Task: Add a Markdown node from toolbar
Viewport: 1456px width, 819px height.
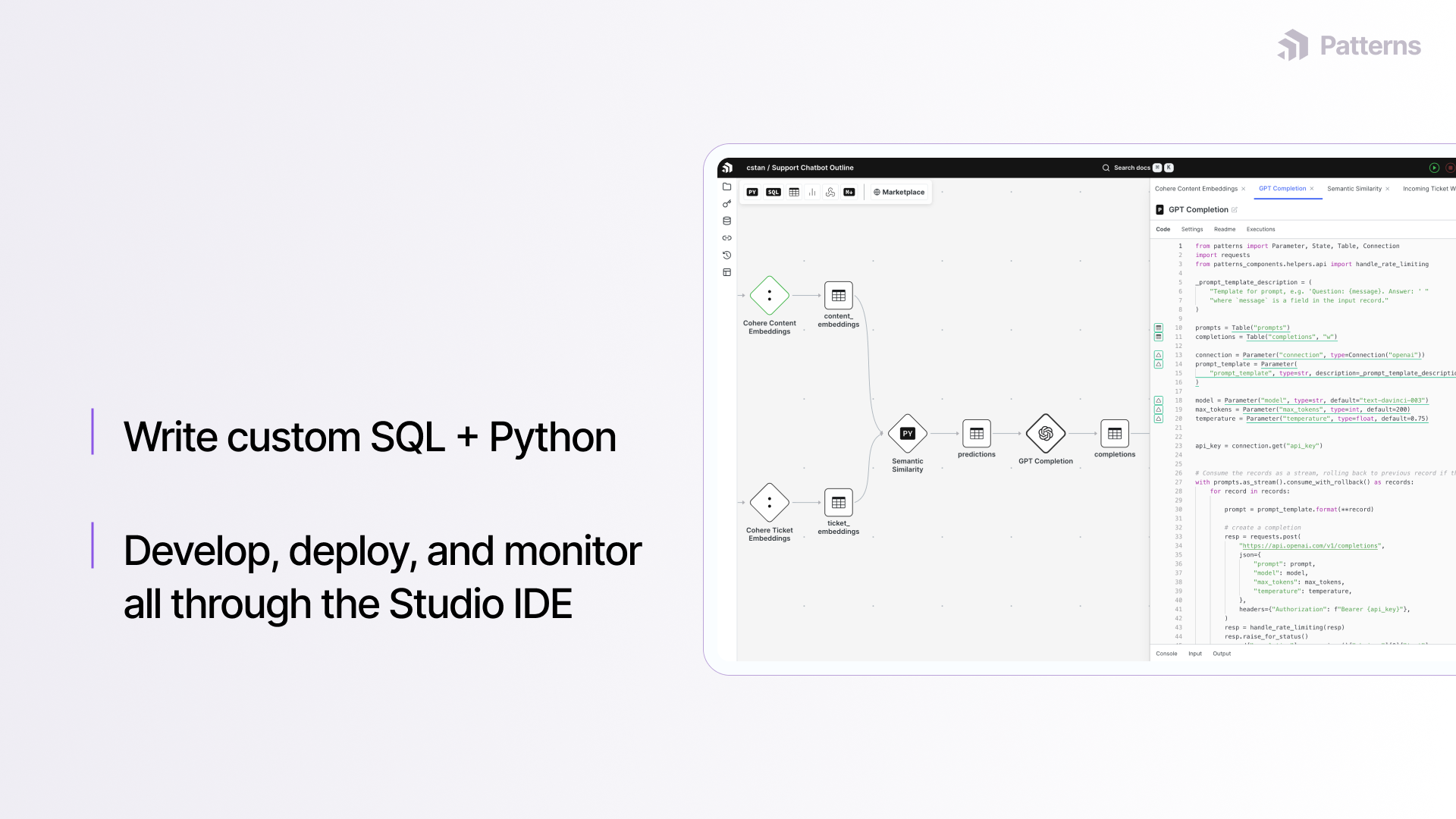Action: coord(849,192)
